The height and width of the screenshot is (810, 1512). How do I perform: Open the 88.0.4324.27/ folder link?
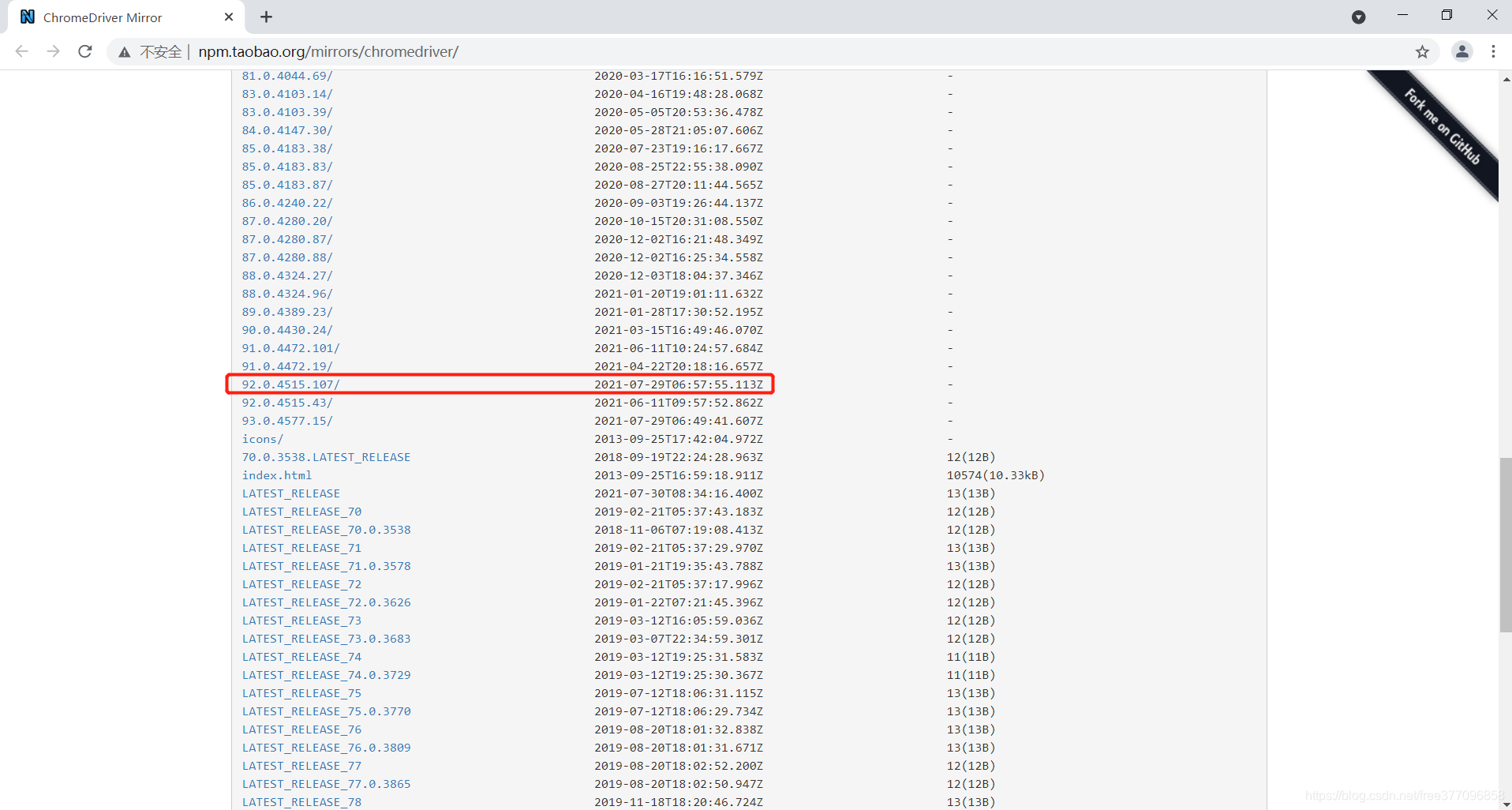(287, 276)
